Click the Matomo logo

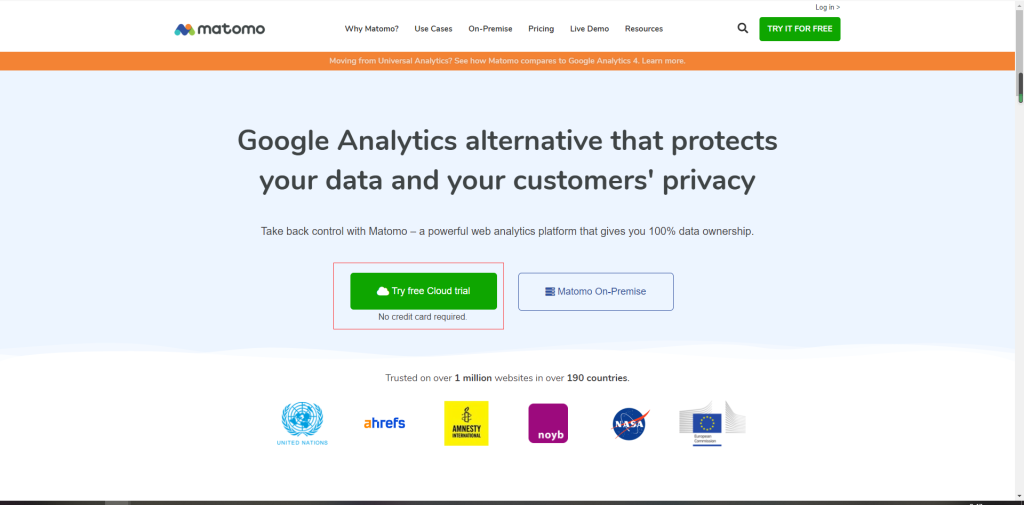click(x=219, y=29)
